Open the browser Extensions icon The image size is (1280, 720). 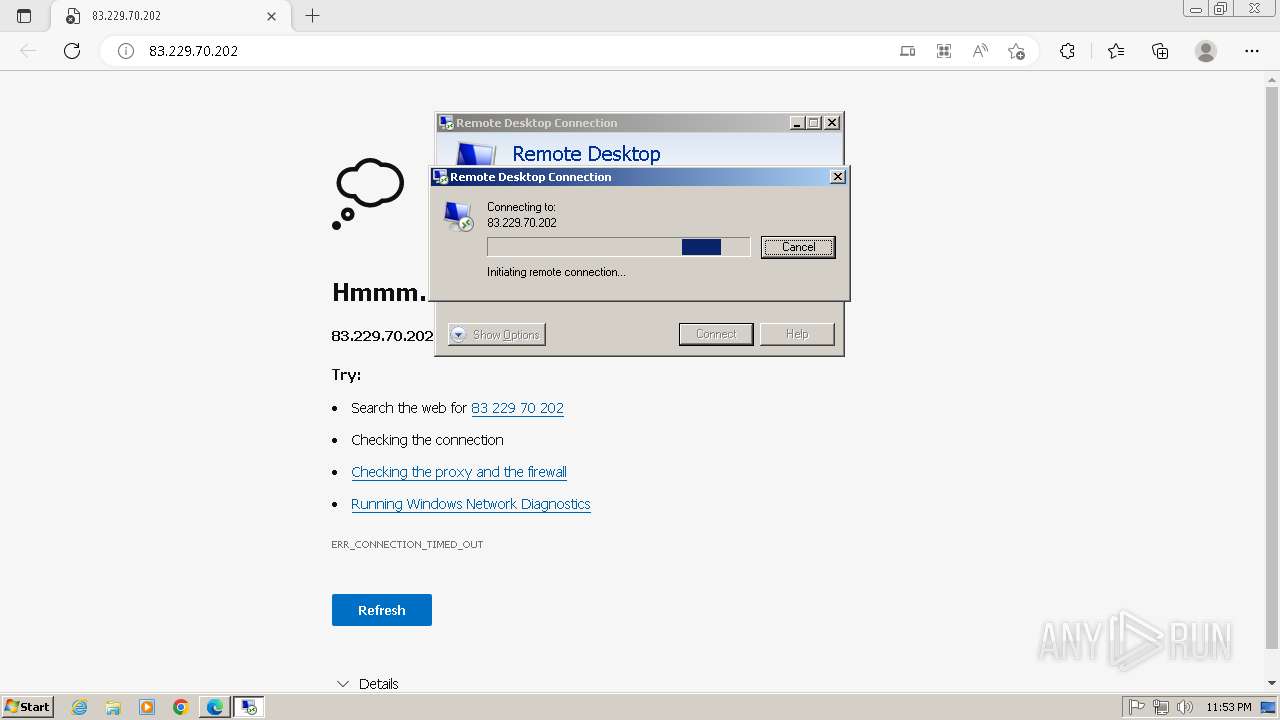click(x=1067, y=51)
